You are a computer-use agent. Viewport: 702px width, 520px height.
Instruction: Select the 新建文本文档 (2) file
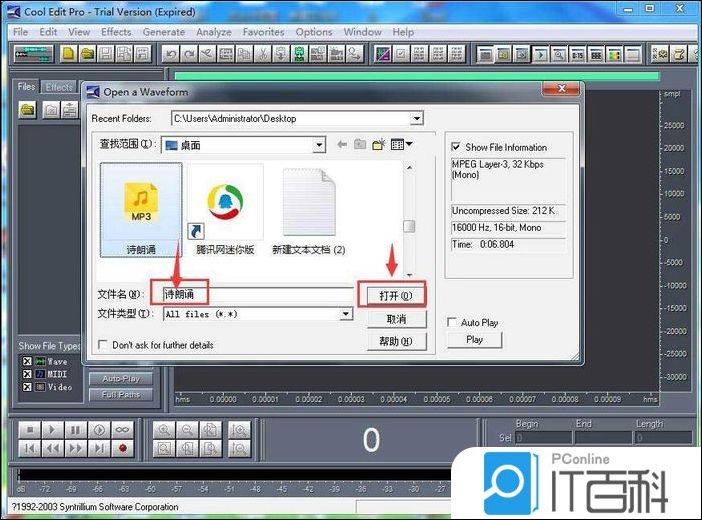coord(308,211)
